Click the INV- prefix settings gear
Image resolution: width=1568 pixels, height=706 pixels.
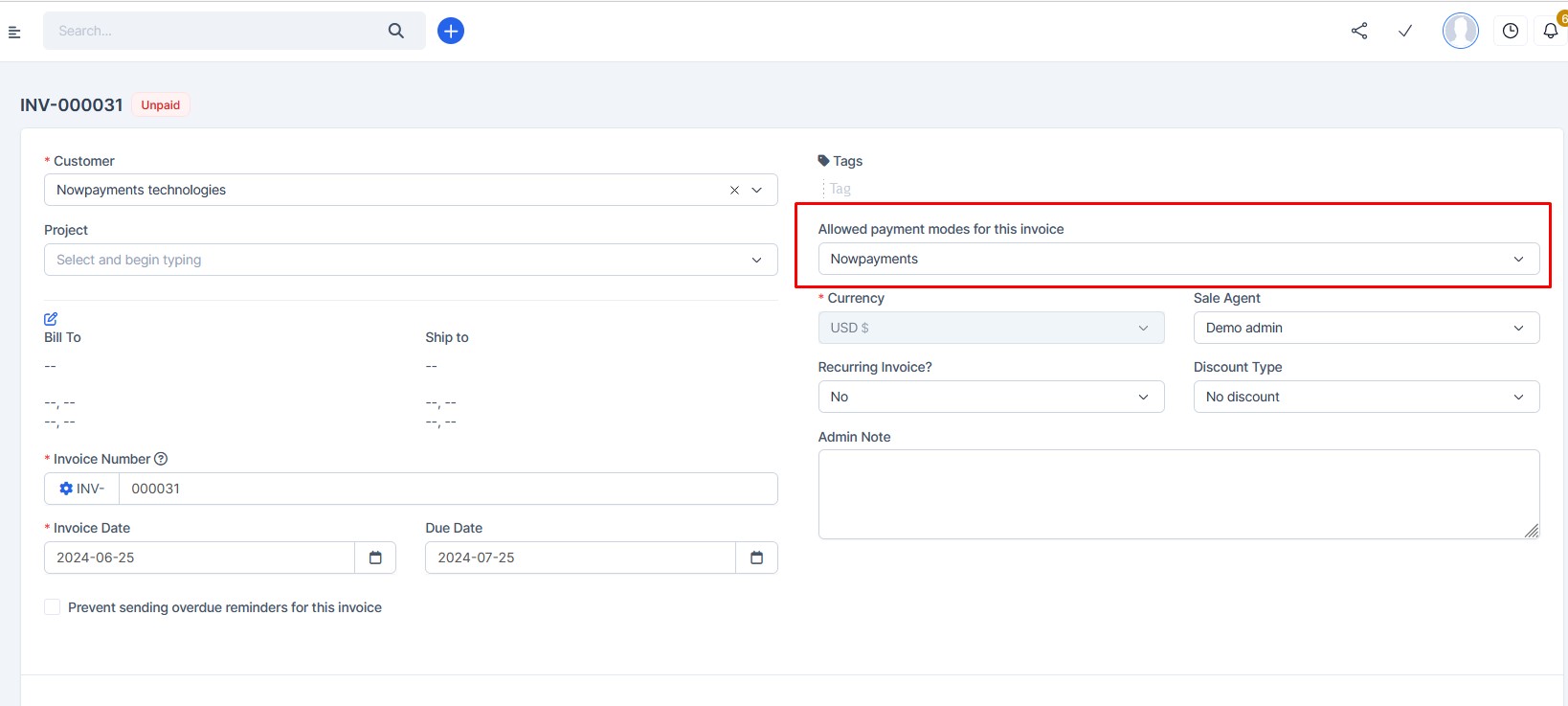tap(66, 489)
